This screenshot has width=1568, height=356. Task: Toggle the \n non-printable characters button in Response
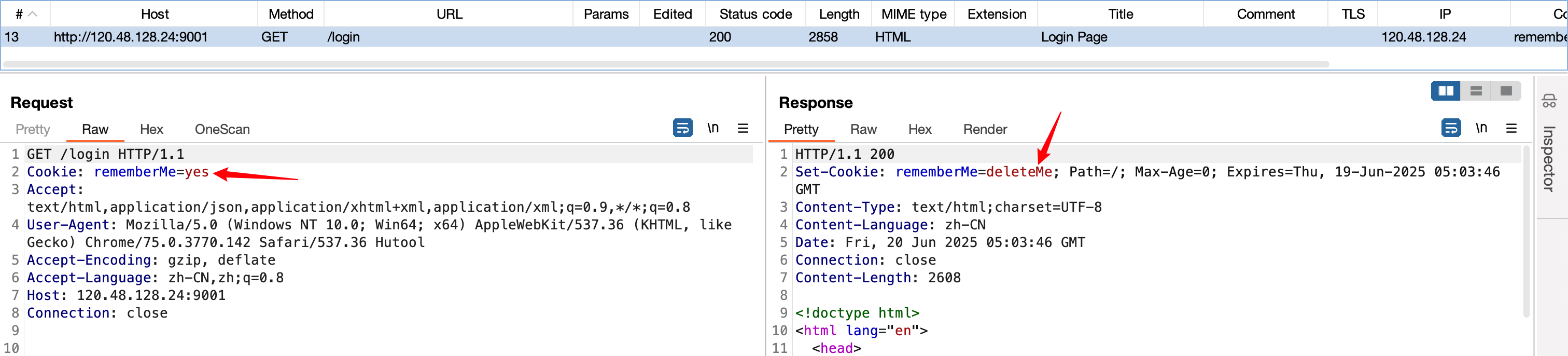(x=1481, y=128)
